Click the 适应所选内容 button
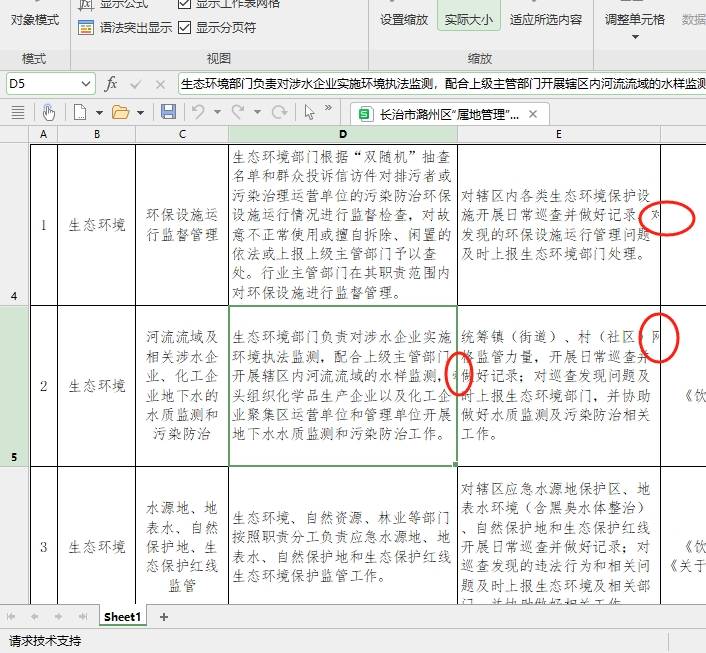 (545, 19)
